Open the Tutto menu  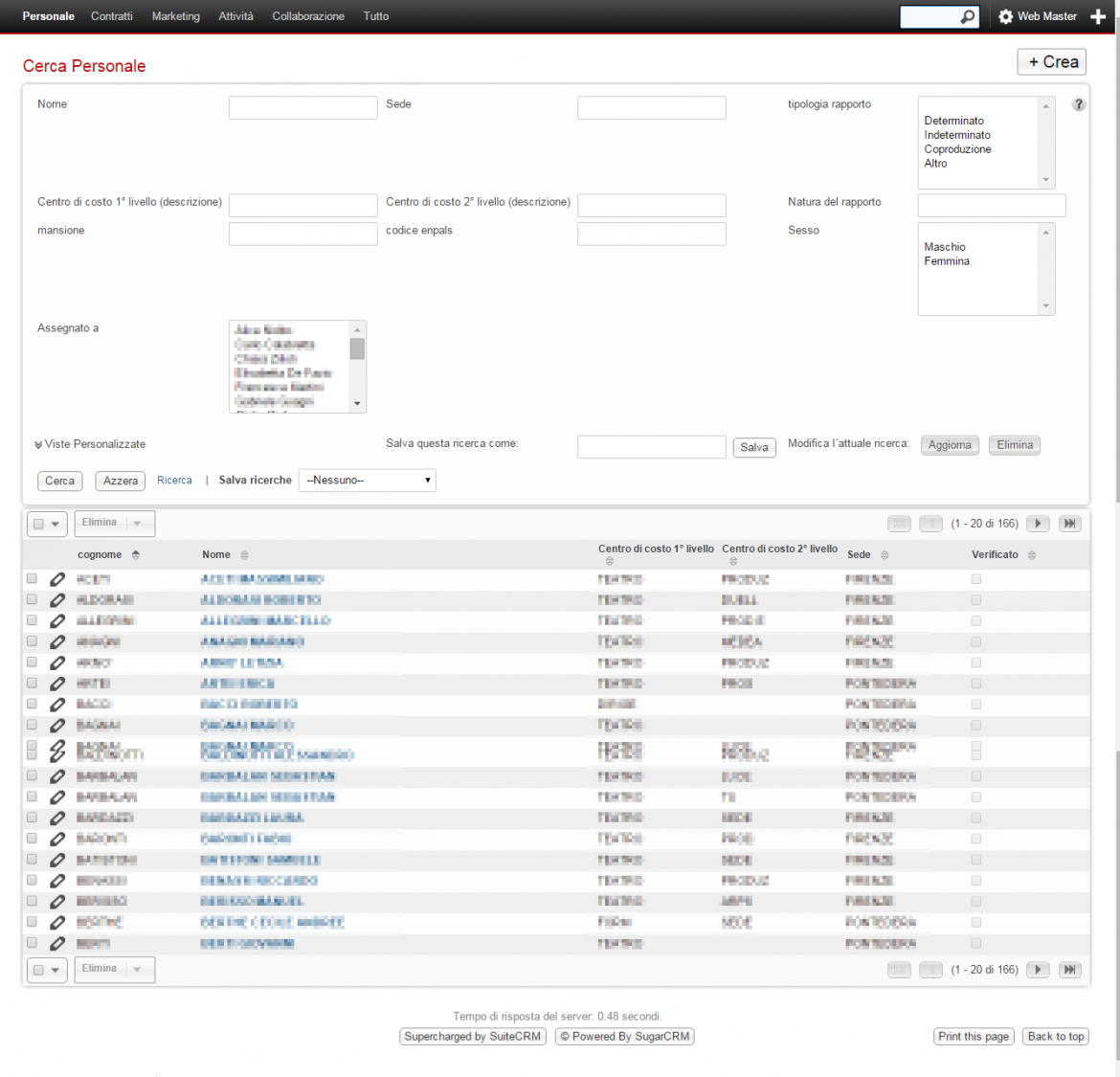coord(375,16)
